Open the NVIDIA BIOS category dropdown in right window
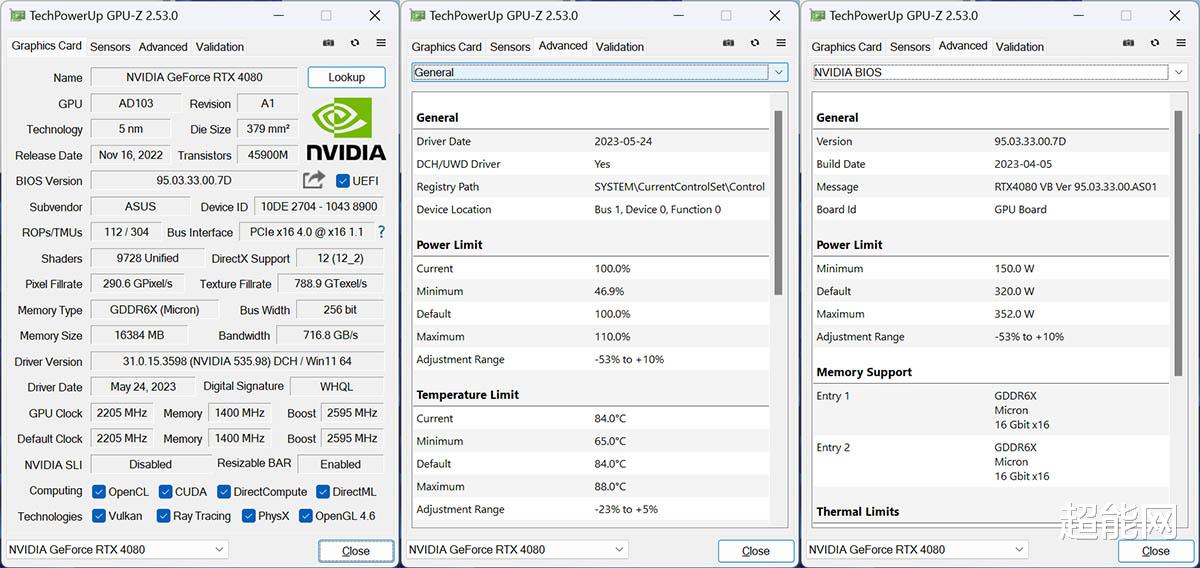This screenshot has width=1200, height=568. point(1000,72)
